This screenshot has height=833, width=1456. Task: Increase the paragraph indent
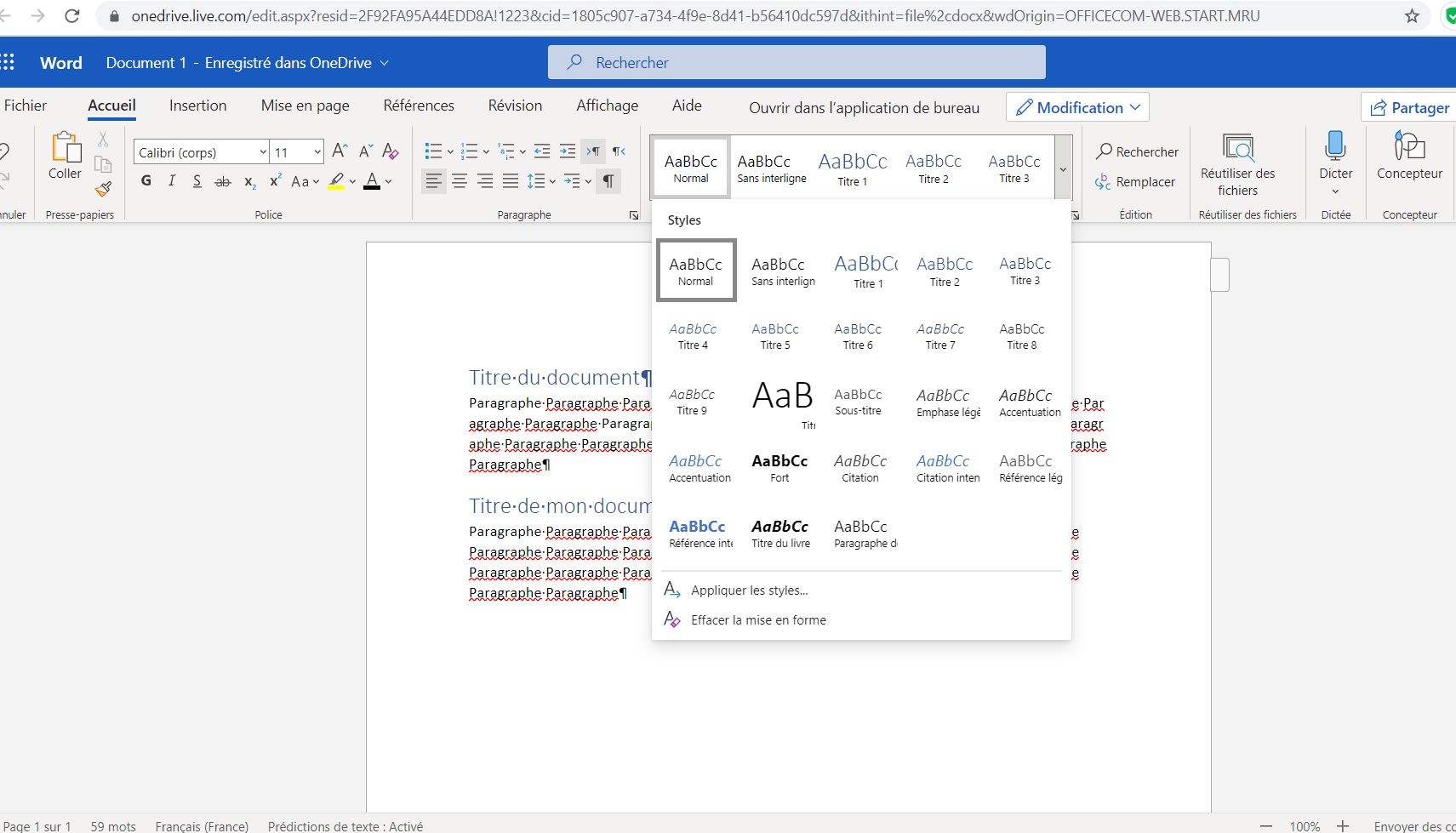point(568,151)
